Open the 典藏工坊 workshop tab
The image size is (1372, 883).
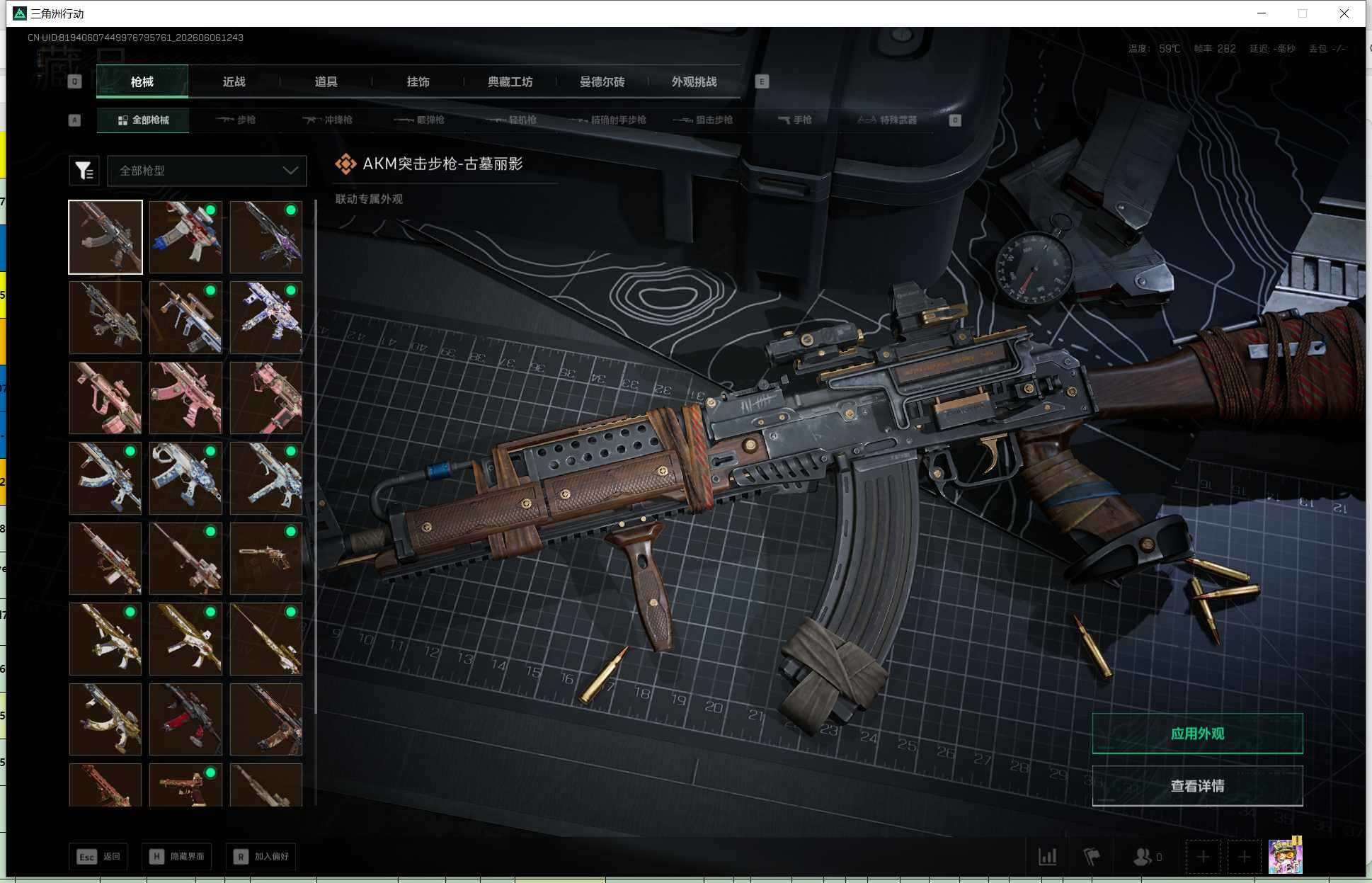510,81
